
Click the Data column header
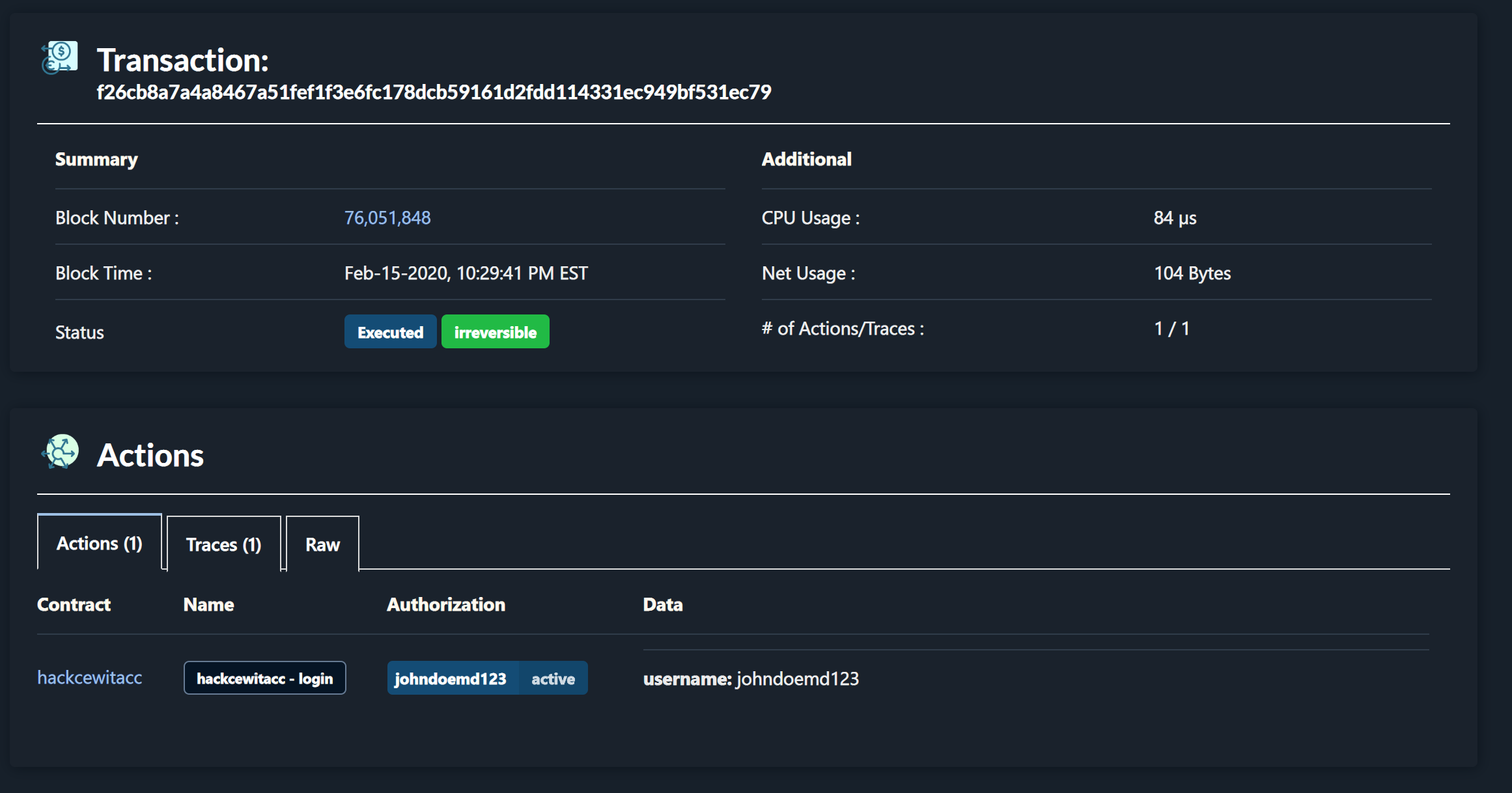click(662, 604)
